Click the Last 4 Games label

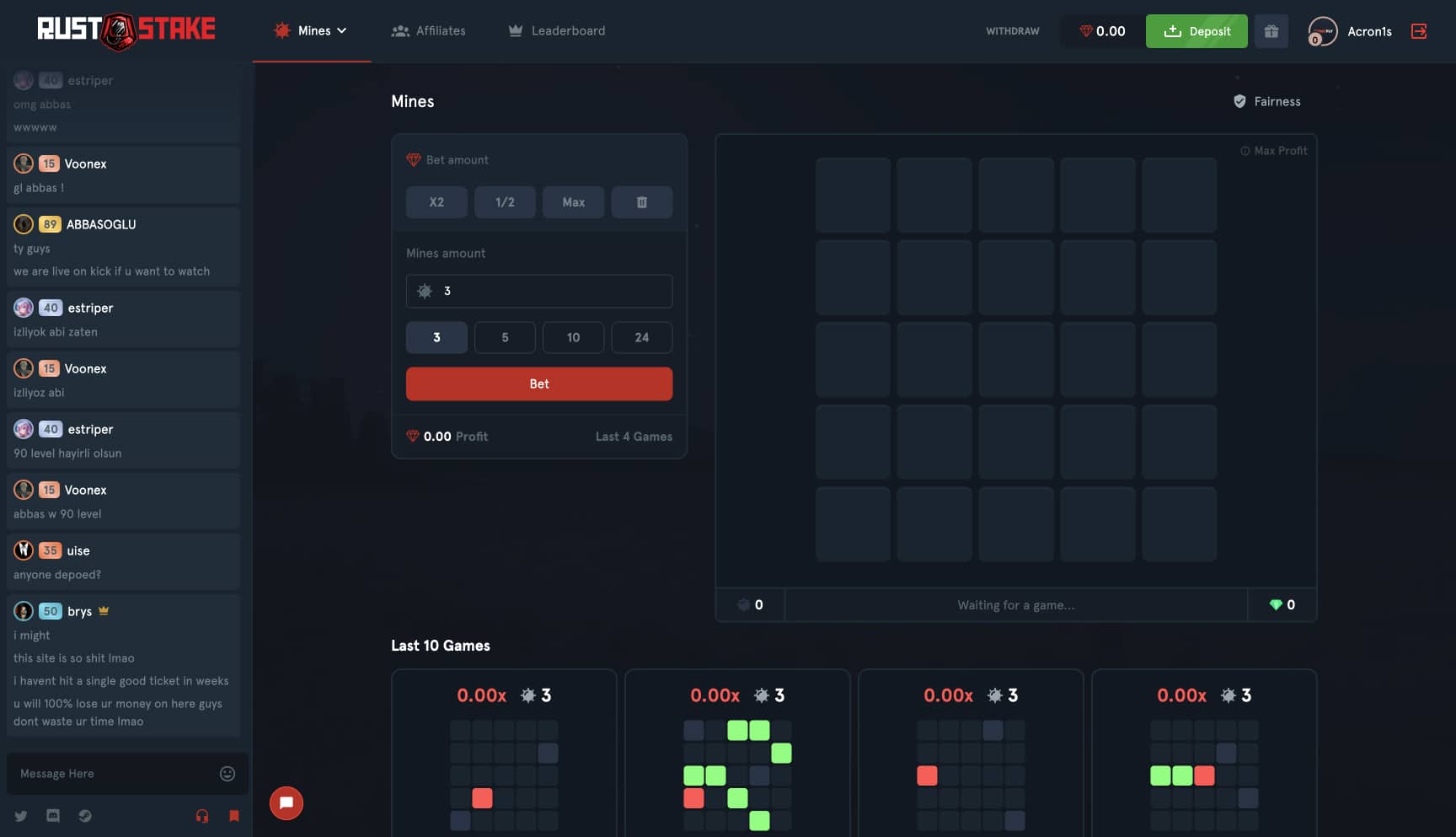[x=634, y=437]
